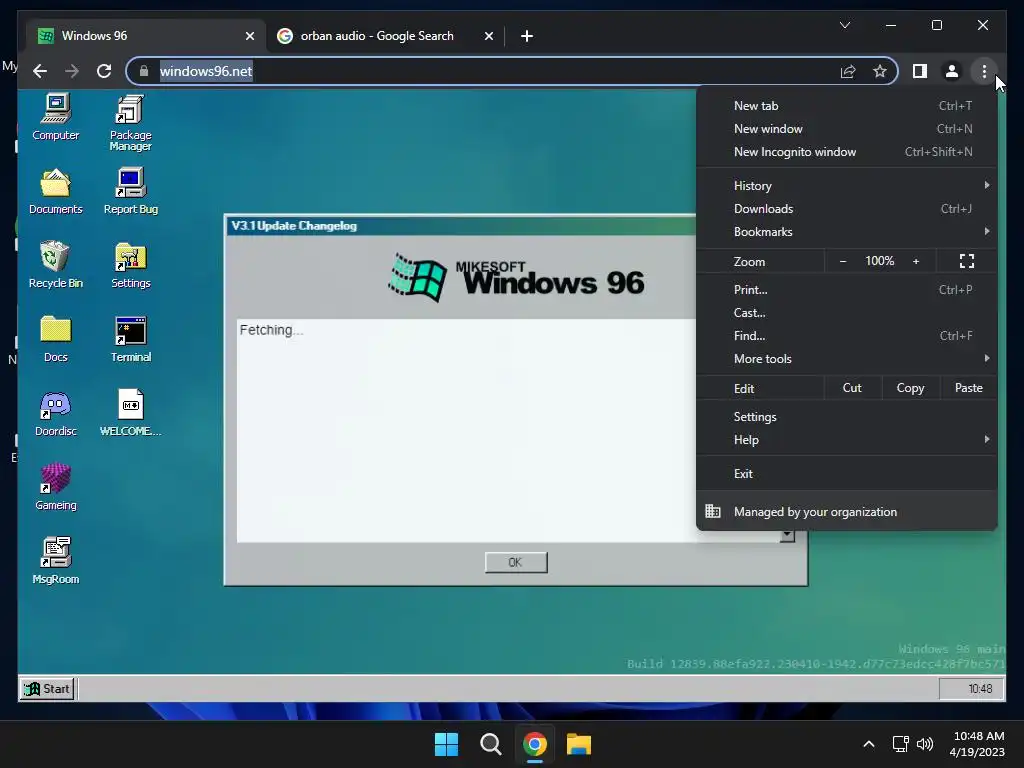Click OK in the Changelog dialog
Viewport: 1024px width, 768px height.
point(516,562)
